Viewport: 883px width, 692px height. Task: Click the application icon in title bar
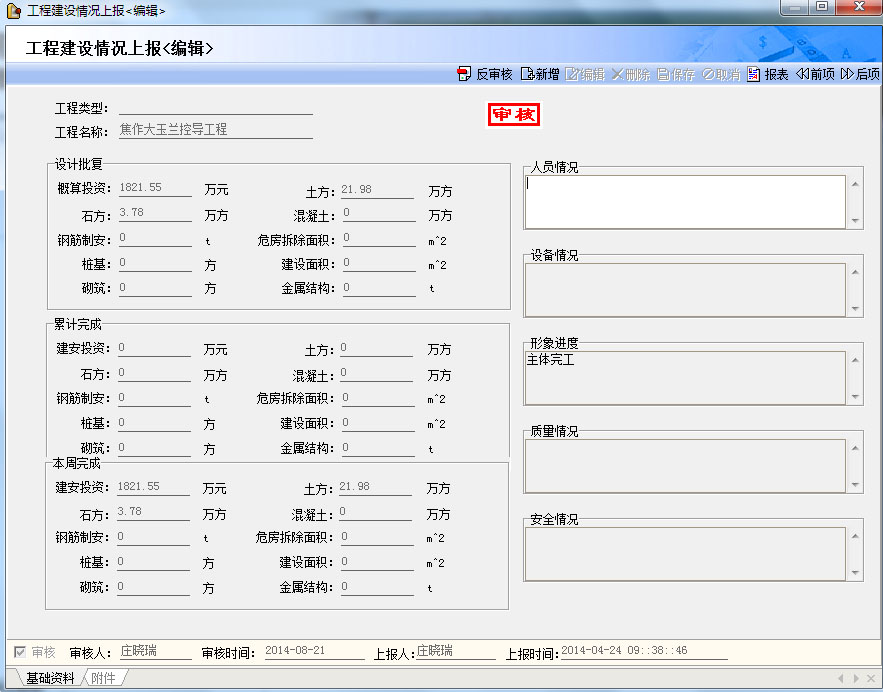14,10
